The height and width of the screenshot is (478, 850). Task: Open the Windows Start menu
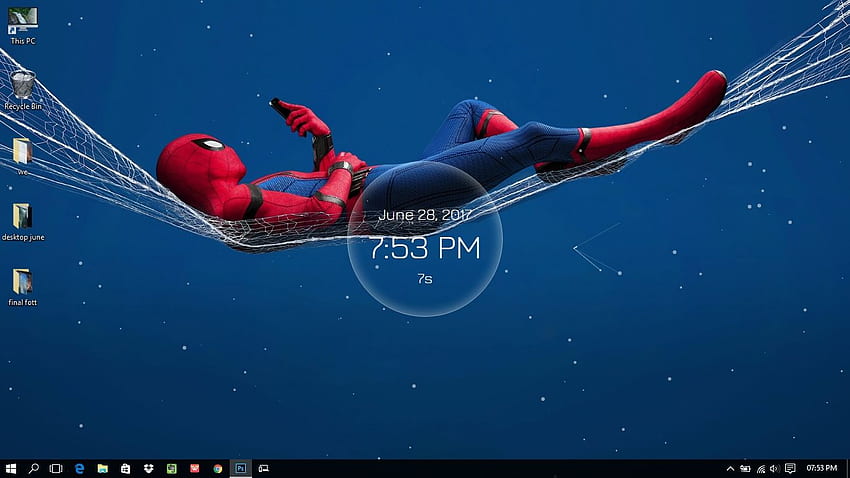11,469
